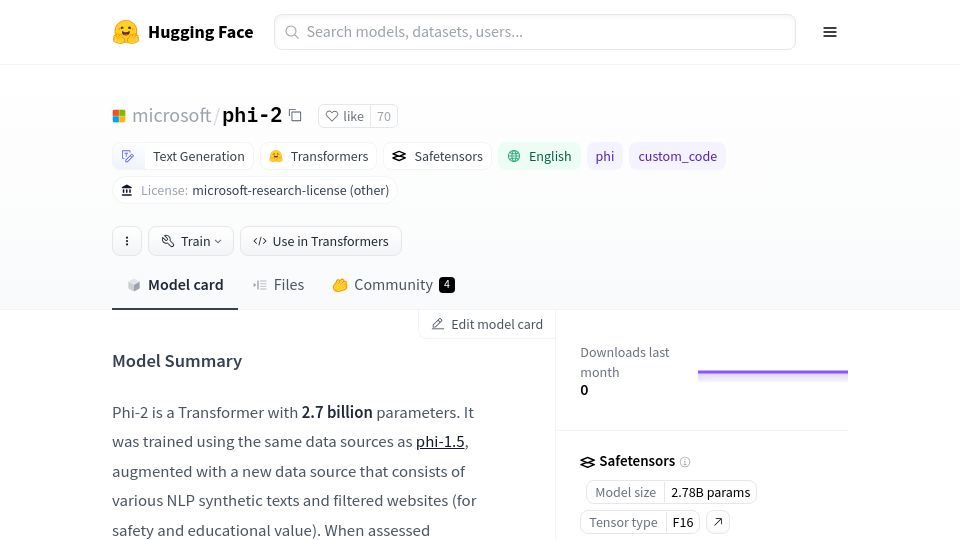The image size is (960, 540).
Task: Click the Hugging Face home text link
Action: pyautogui.click(x=200, y=32)
